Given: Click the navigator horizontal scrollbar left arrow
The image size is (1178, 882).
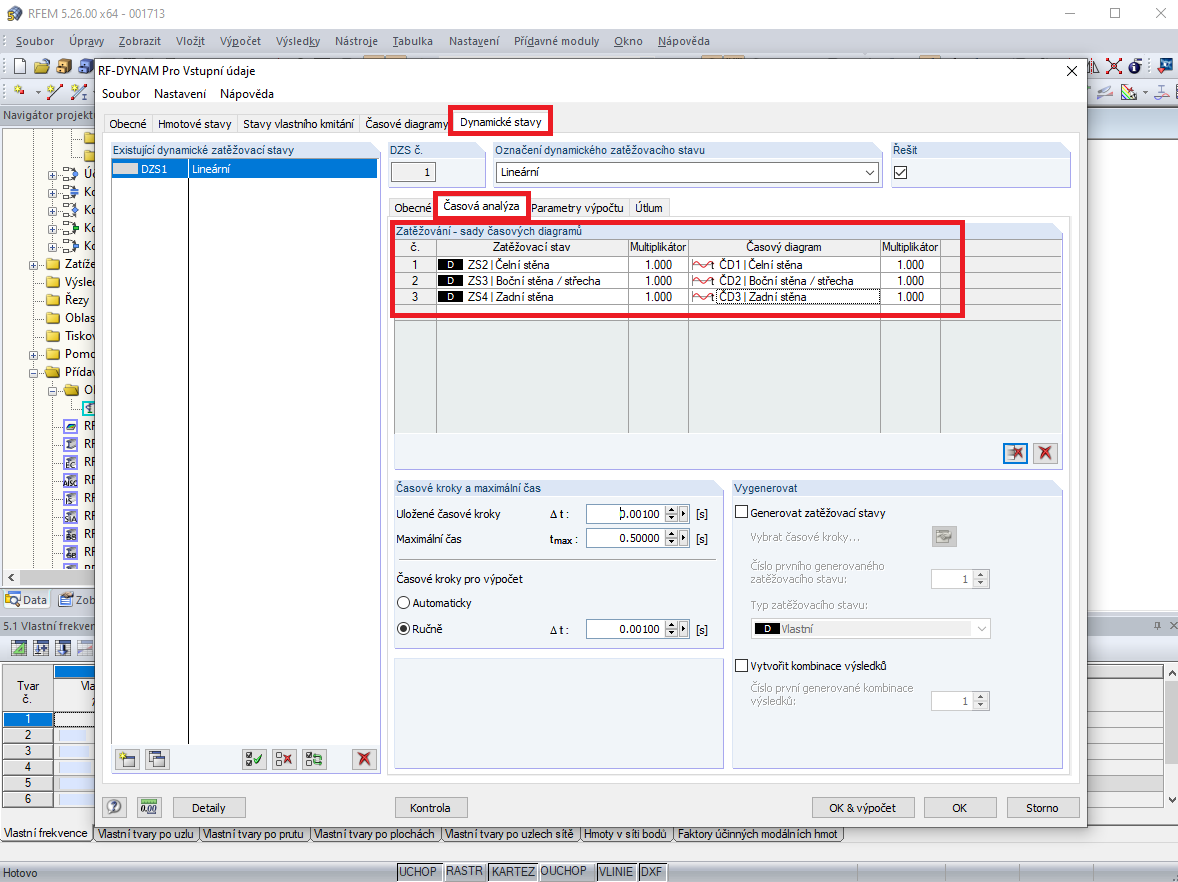Looking at the screenshot, I should pyautogui.click(x=11, y=577).
